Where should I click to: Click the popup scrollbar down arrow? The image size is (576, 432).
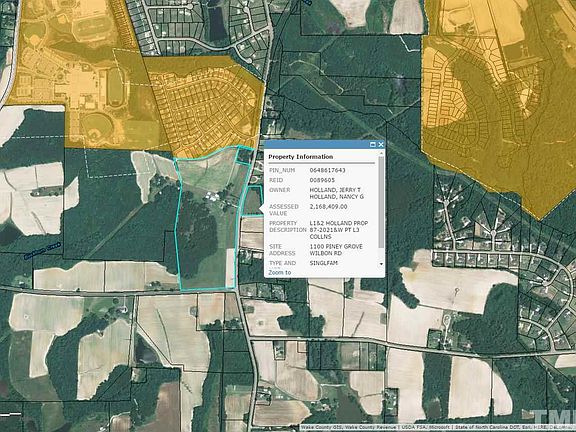pos(381,264)
